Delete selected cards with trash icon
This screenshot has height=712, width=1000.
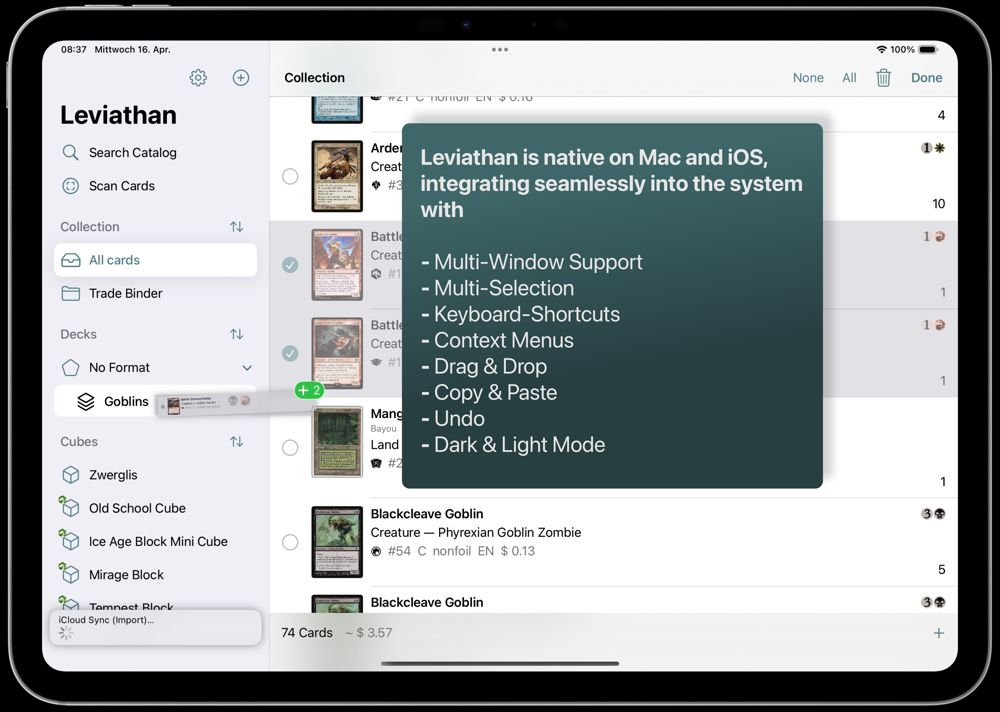(883, 78)
